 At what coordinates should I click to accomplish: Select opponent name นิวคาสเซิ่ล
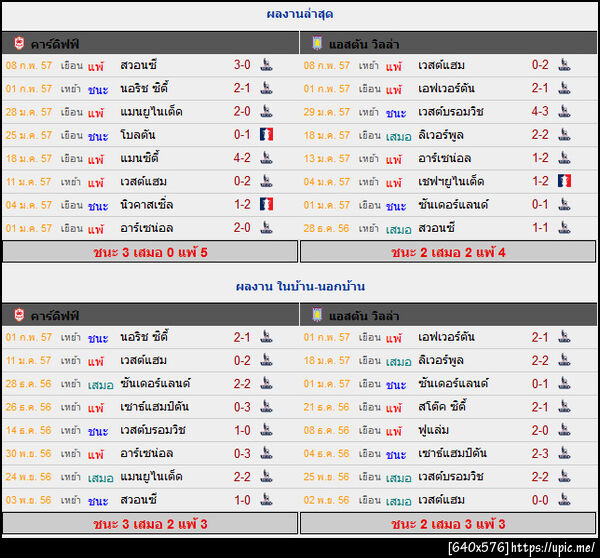point(147,204)
